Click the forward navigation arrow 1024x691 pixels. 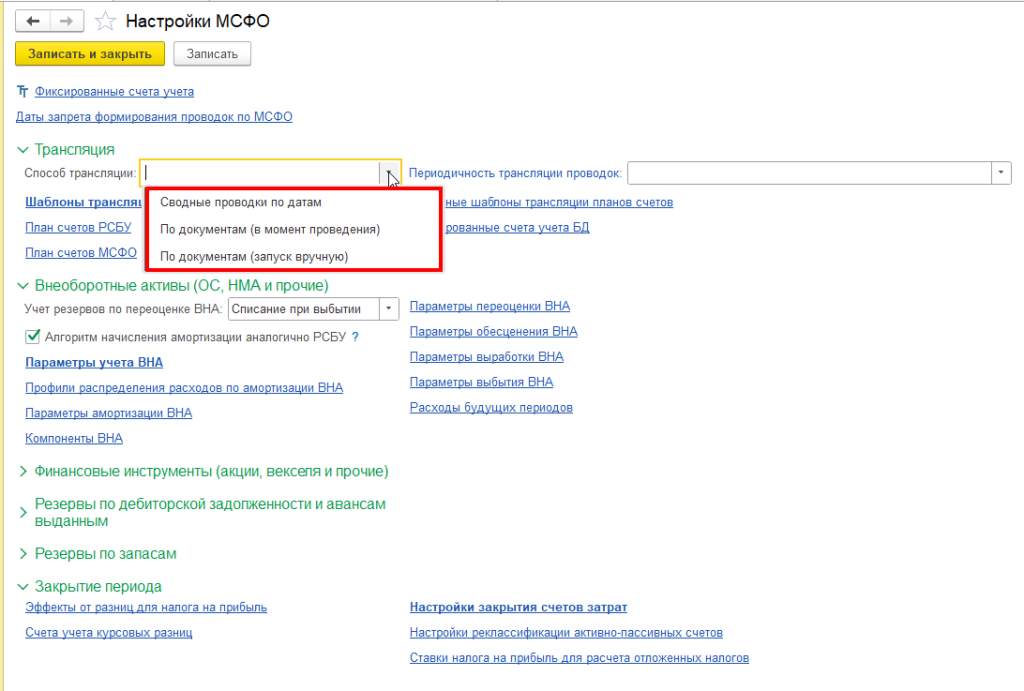67,21
